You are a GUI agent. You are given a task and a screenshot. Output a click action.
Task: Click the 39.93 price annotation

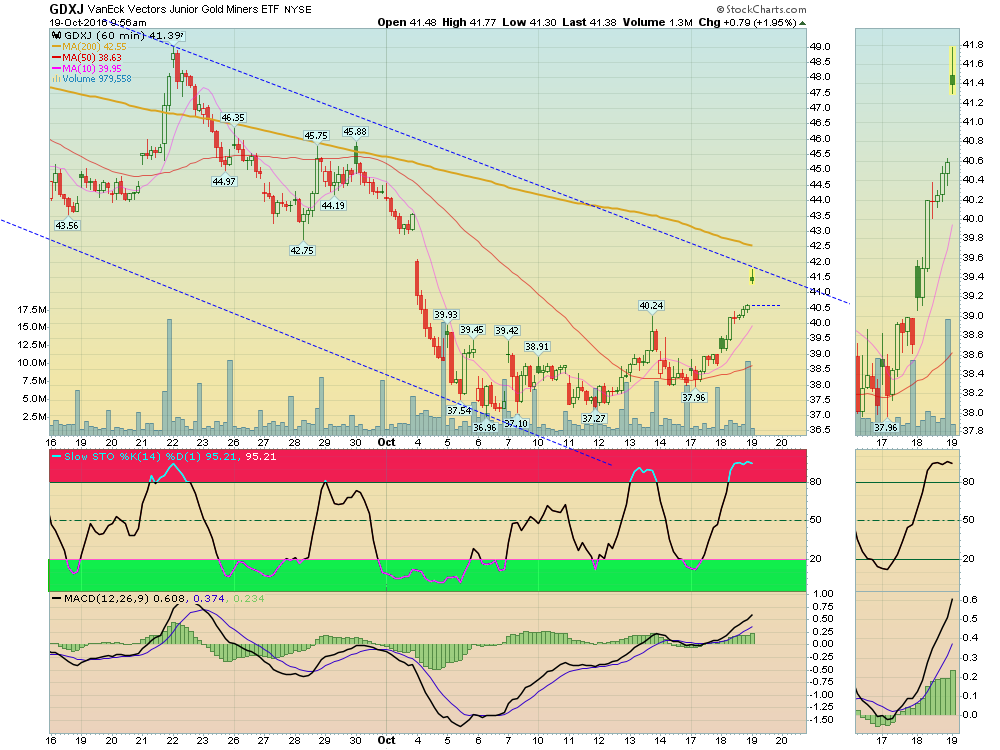[x=446, y=314]
